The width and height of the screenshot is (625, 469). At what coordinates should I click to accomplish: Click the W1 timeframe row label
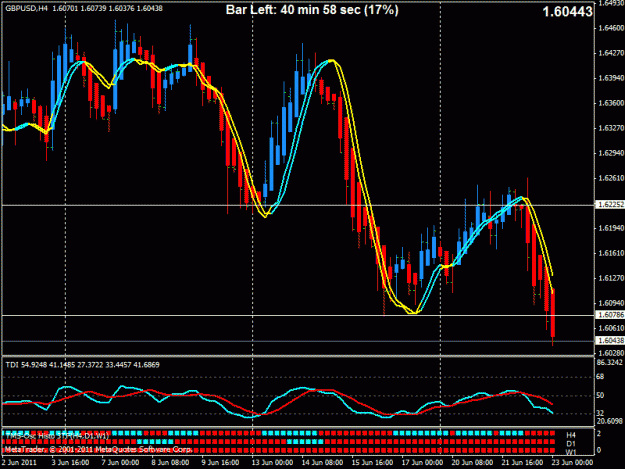pyautogui.click(x=571, y=452)
